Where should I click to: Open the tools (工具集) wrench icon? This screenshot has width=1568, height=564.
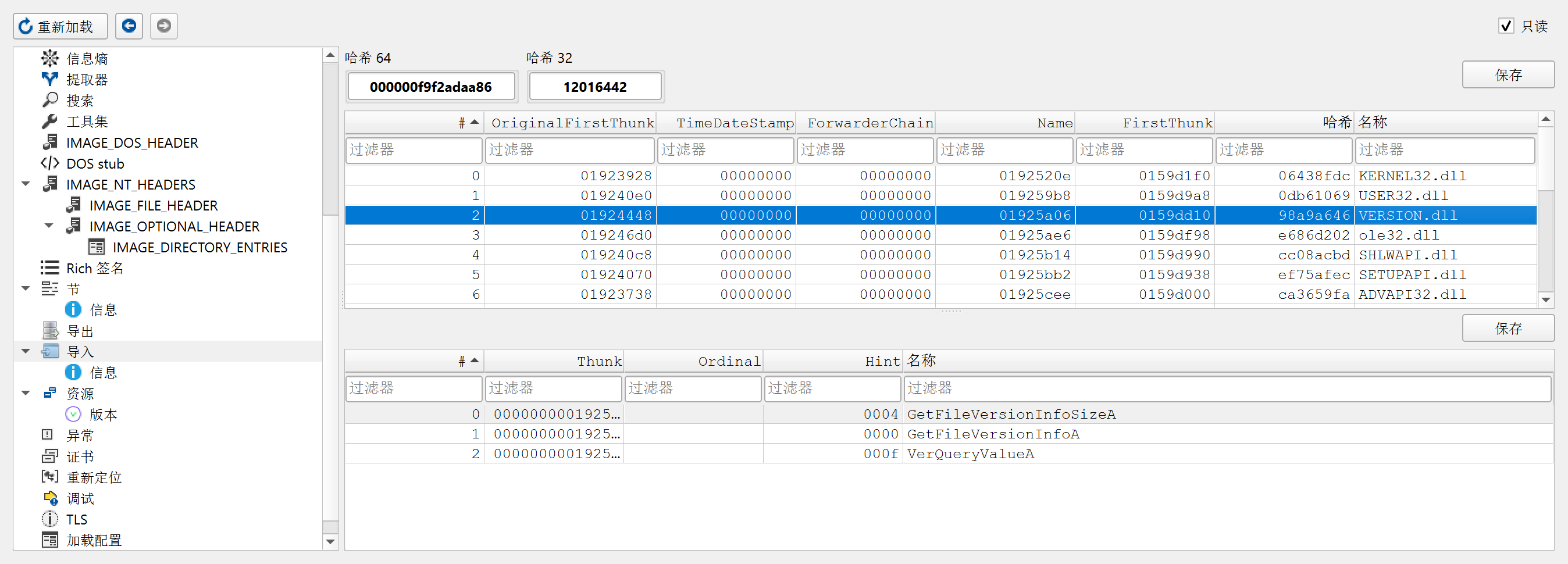click(x=49, y=121)
